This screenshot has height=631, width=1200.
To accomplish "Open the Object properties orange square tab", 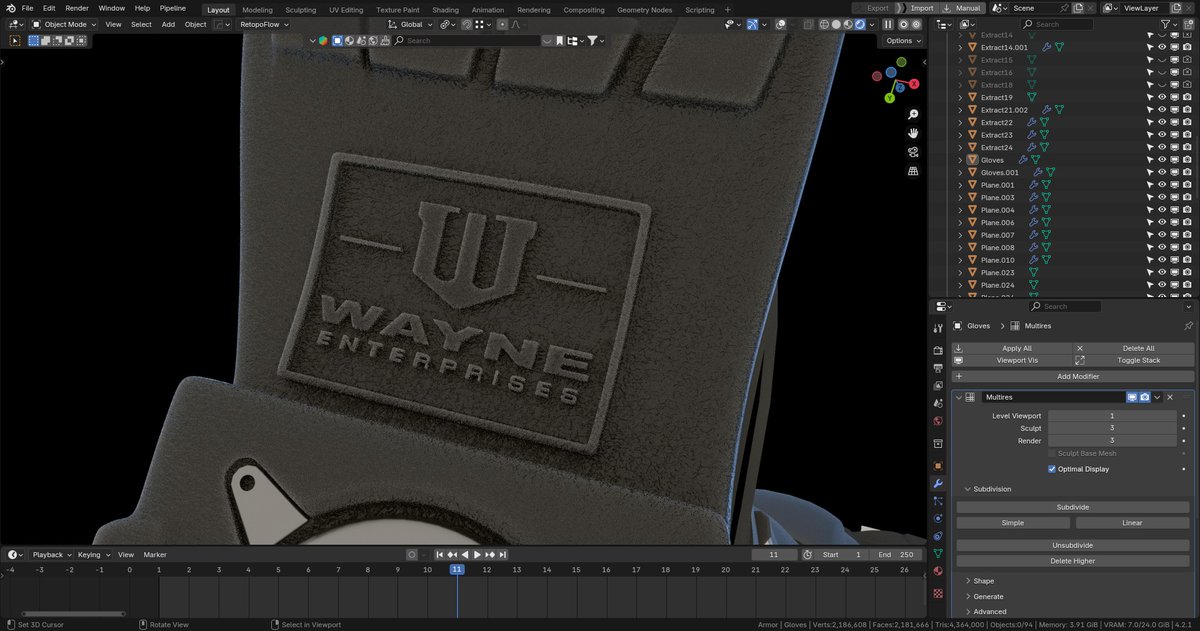I will pyautogui.click(x=938, y=466).
